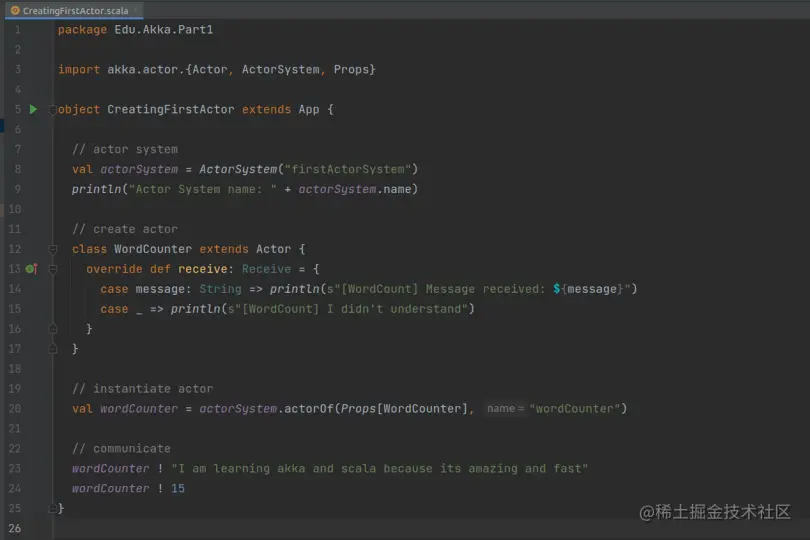Image resolution: width=810 pixels, height=540 pixels.
Task: Click 'Actor' after extends on line 12
Action: (x=273, y=249)
